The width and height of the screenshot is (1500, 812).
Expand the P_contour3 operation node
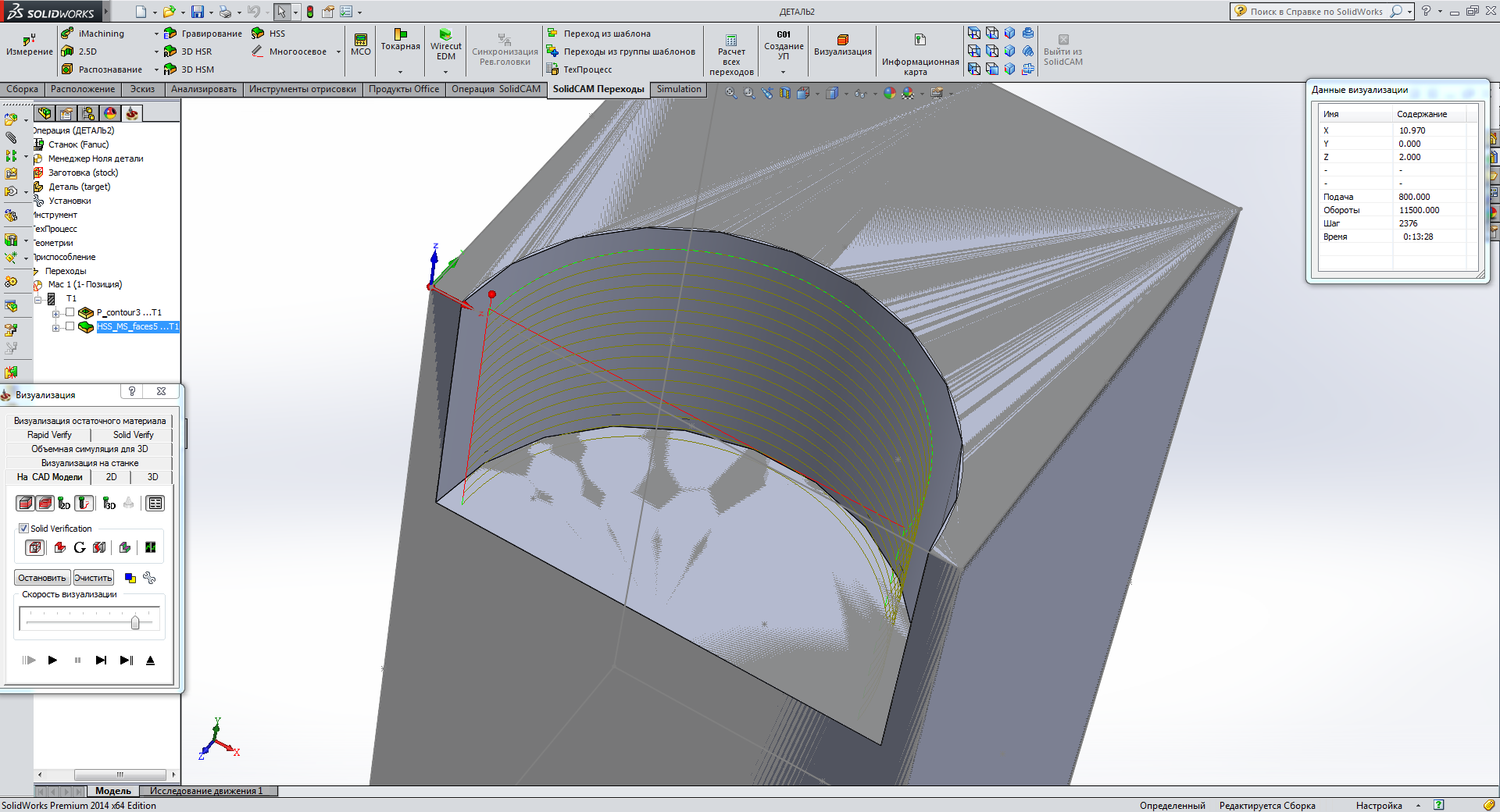click(56, 314)
